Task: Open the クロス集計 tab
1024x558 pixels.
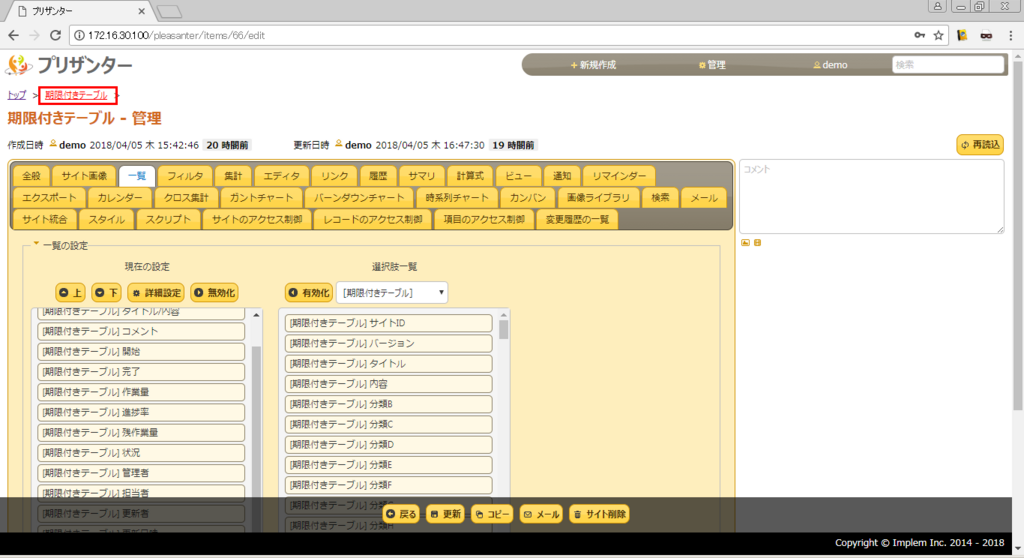Action: click(x=186, y=197)
